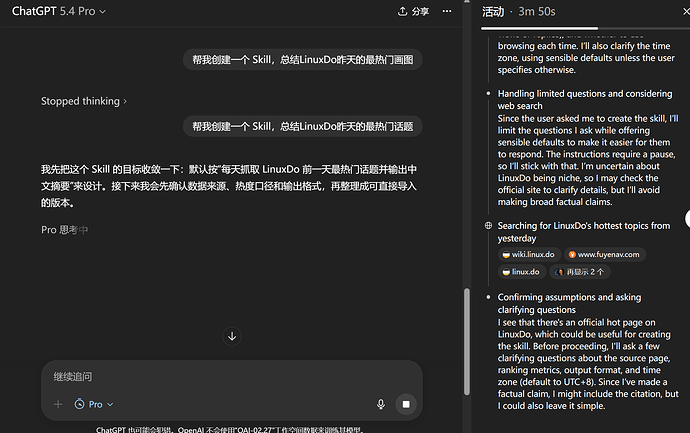Click the share upload icon

[402, 11]
